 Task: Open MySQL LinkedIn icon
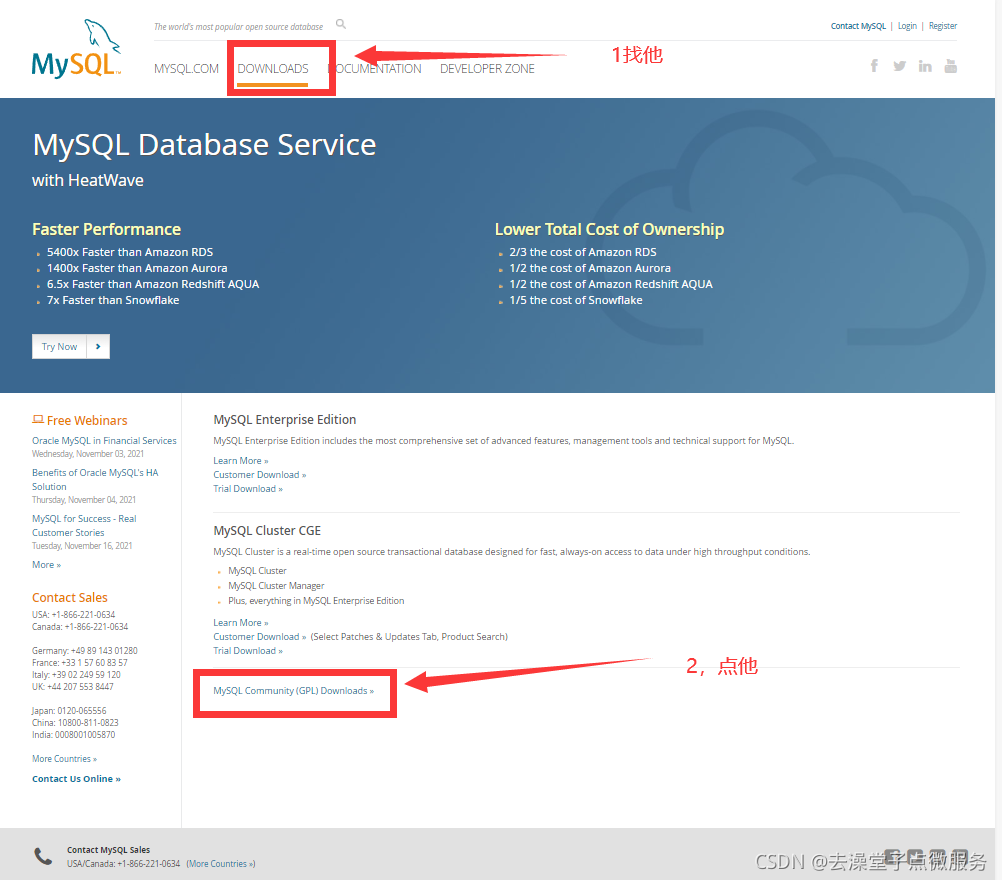tap(925, 66)
